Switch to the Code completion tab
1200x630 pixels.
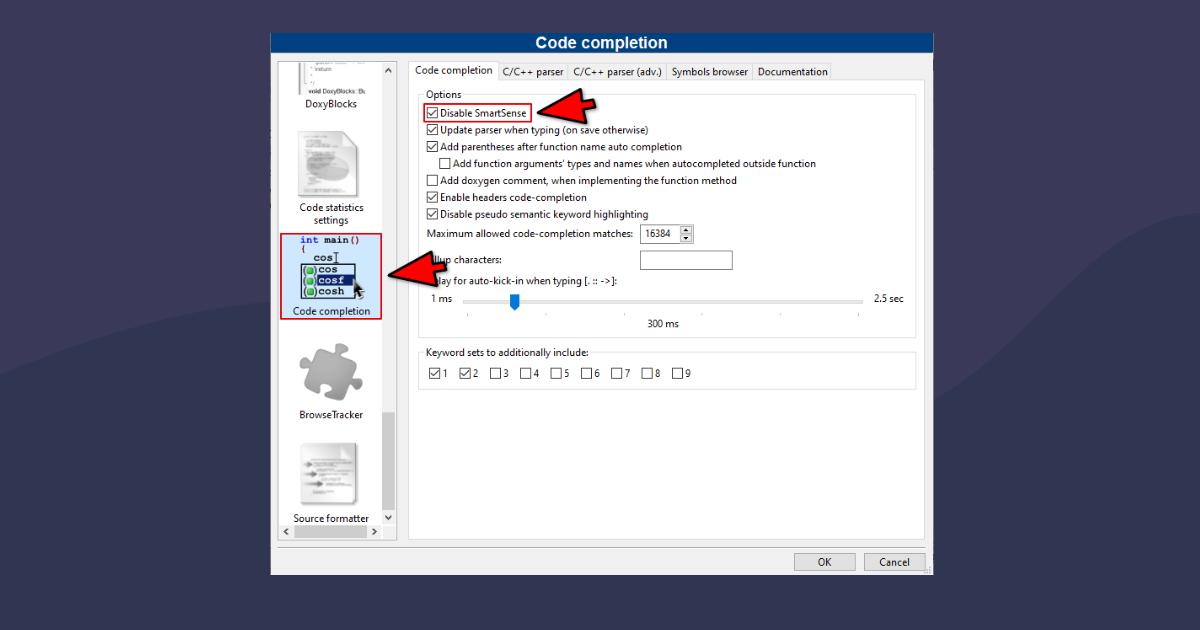click(453, 70)
